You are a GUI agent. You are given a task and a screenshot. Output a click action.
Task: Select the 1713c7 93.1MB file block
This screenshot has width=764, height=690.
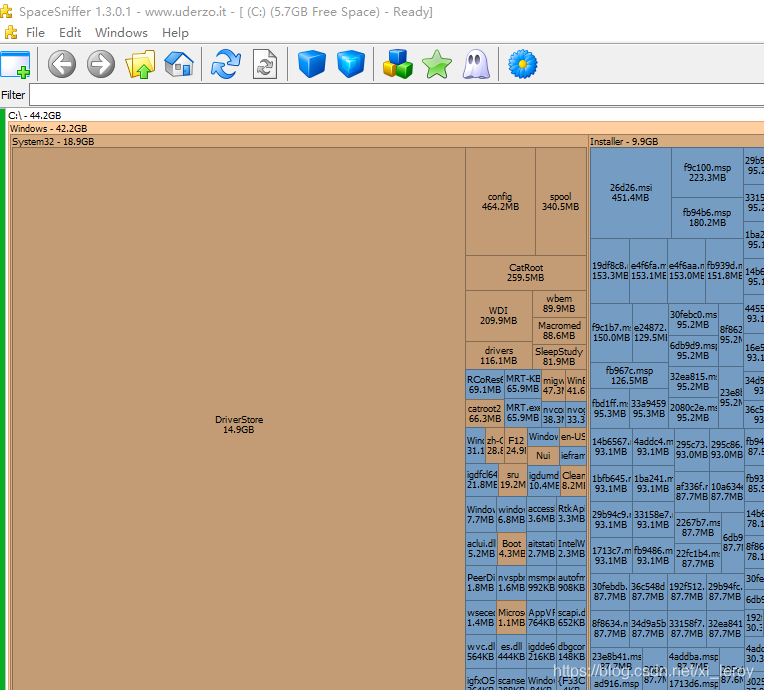click(x=611, y=556)
